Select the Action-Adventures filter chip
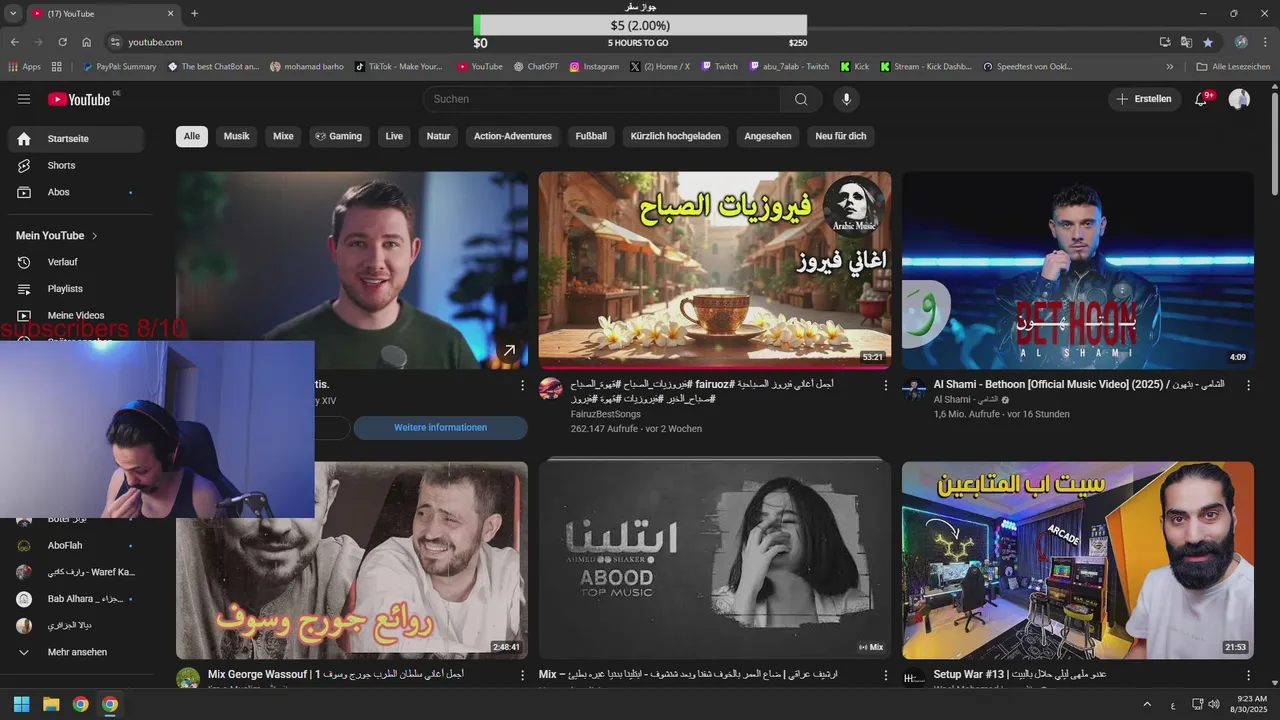The height and width of the screenshot is (720, 1280). (x=513, y=136)
